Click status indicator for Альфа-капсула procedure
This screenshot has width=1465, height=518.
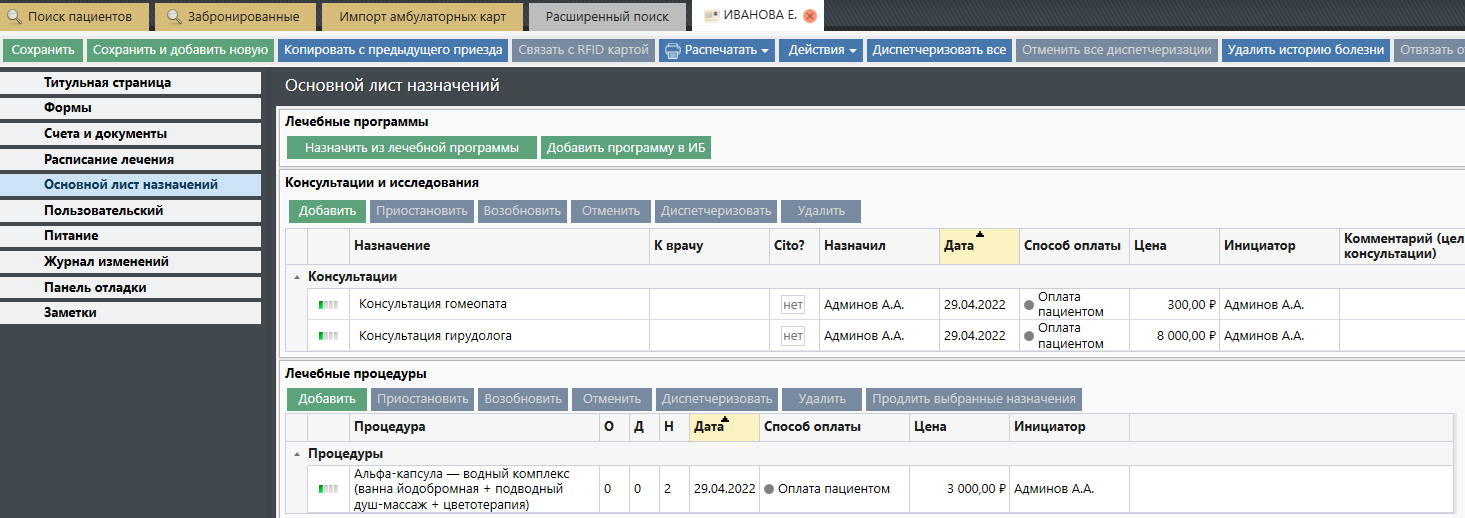click(328, 489)
